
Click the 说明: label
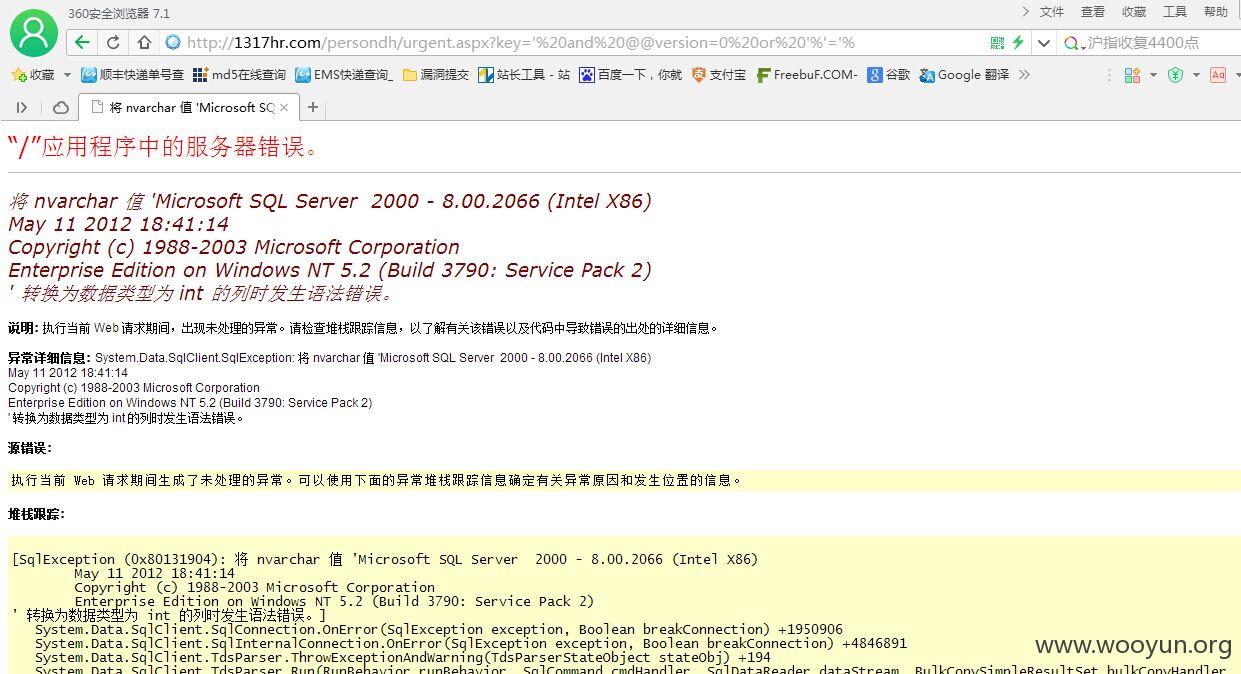point(24,328)
